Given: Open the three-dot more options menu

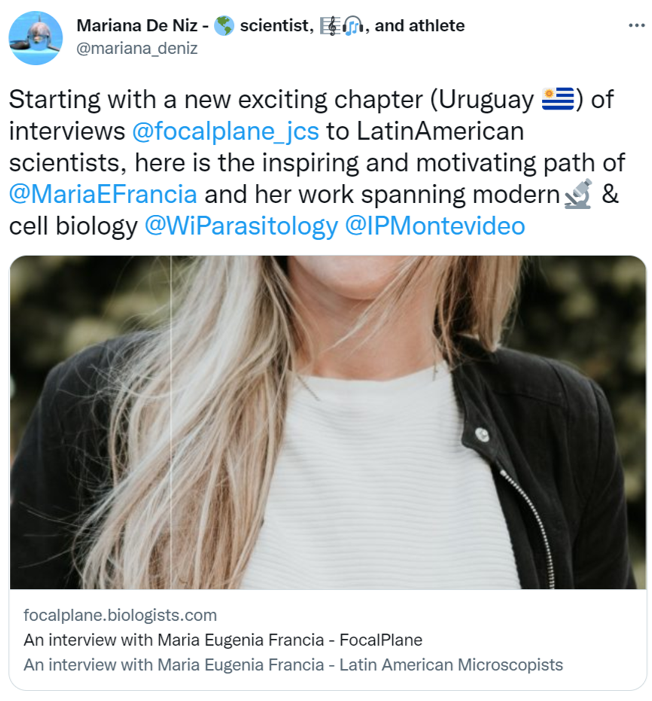Looking at the screenshot, I should (636, 25).
